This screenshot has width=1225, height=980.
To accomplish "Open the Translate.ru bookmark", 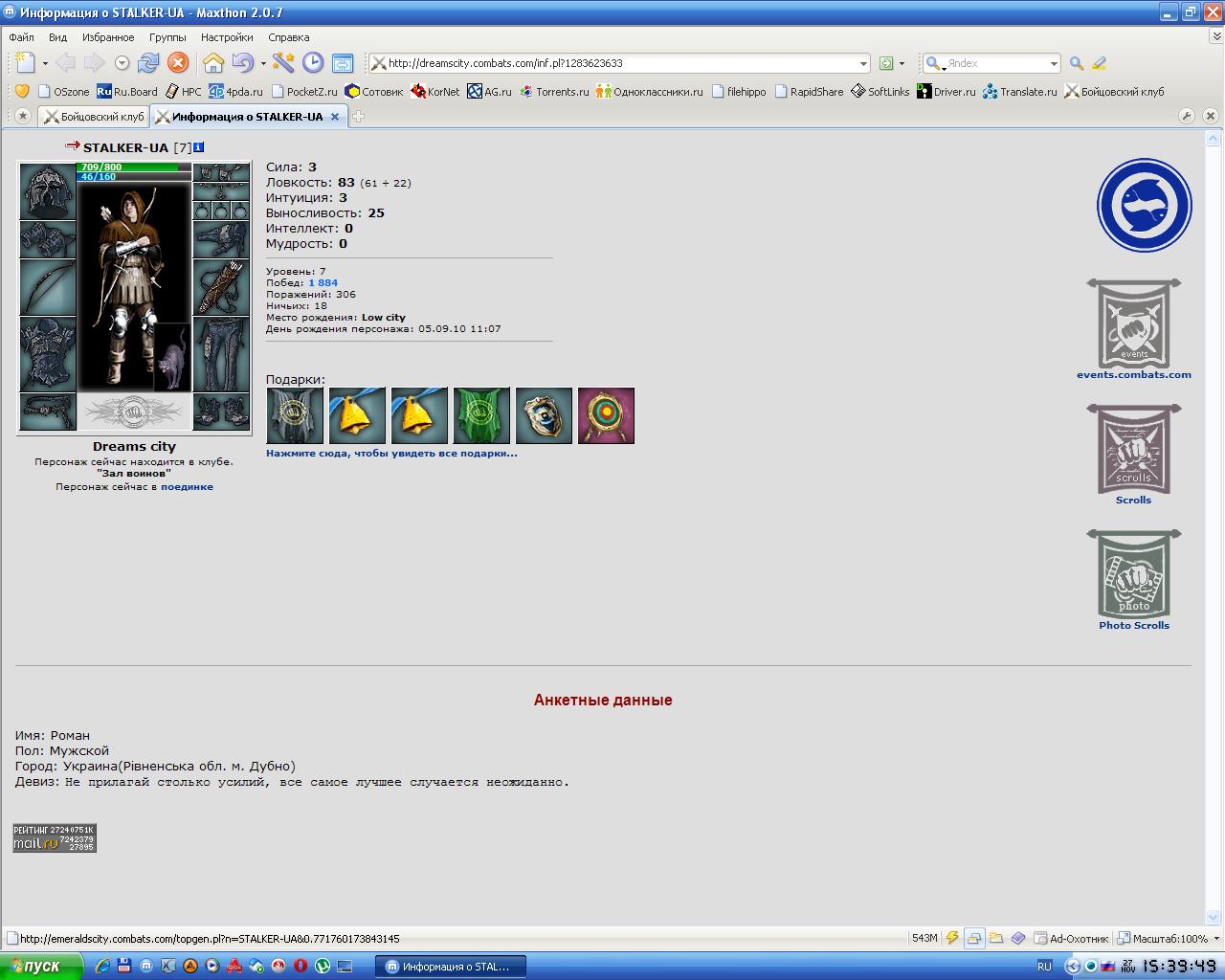I will point(1020,92).
